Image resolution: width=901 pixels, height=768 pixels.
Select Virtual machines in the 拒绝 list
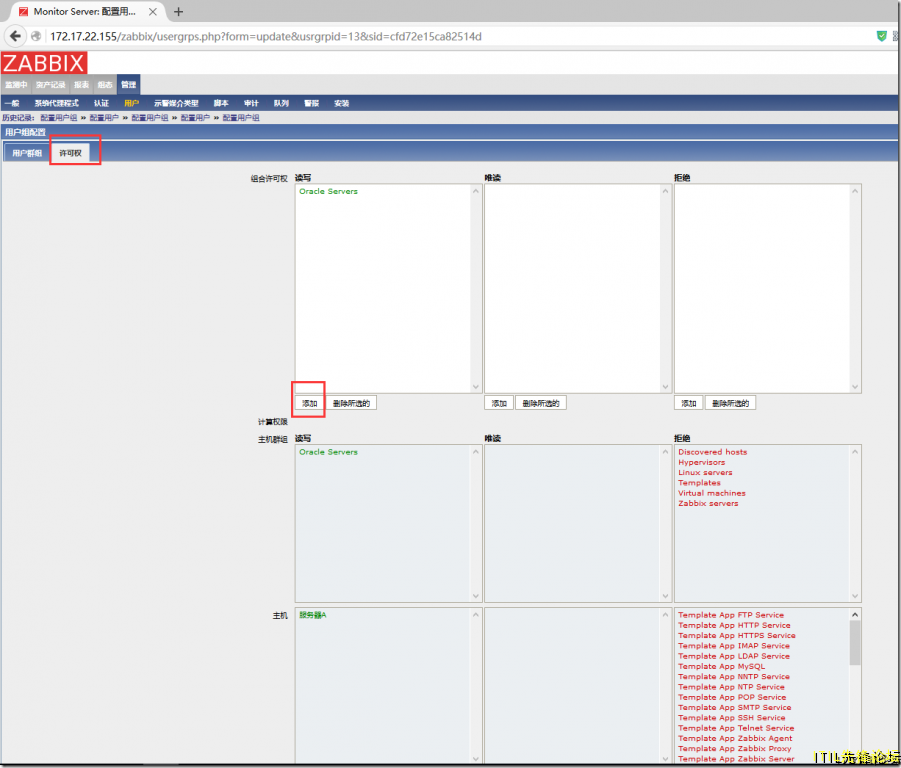pos(711,493)
